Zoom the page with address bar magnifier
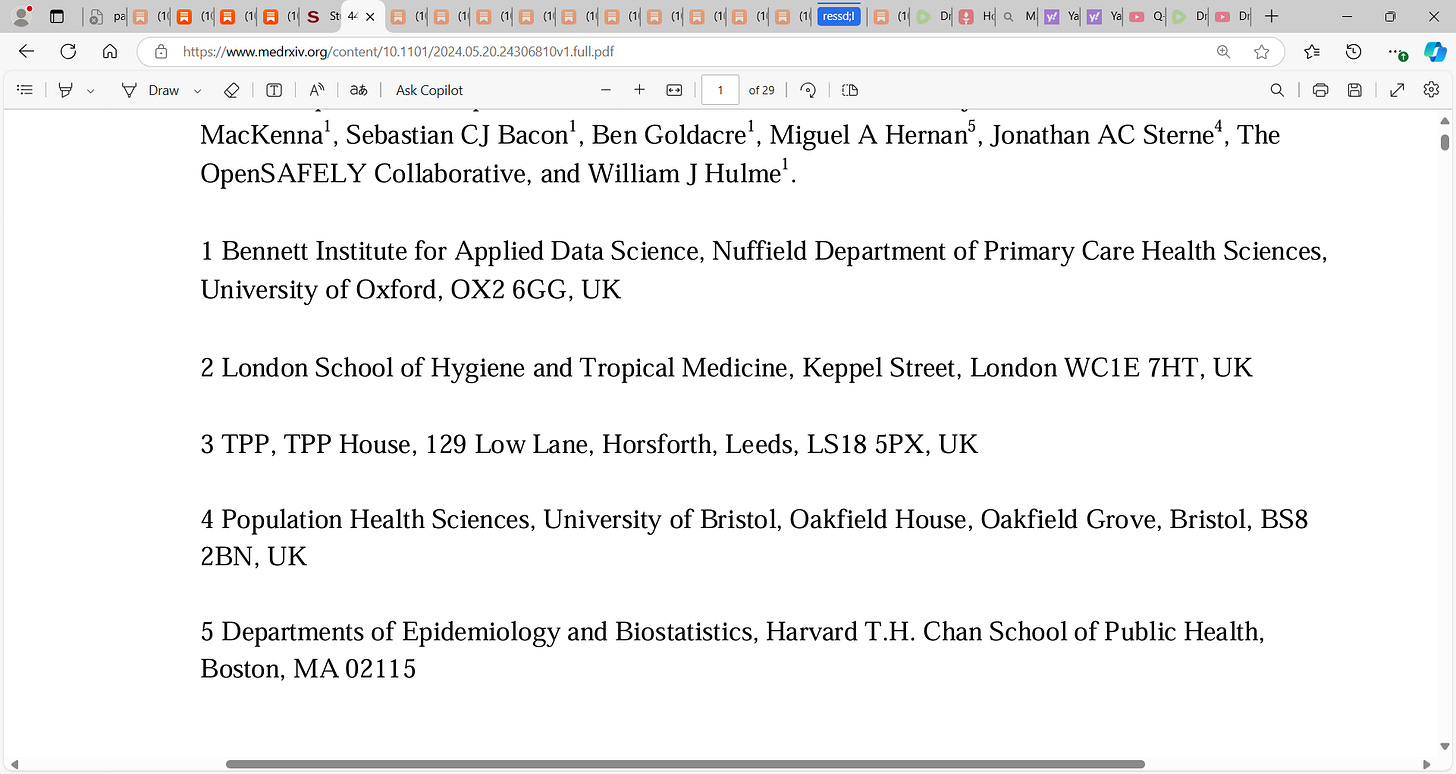1456x774 pixels. point(1223,52)
